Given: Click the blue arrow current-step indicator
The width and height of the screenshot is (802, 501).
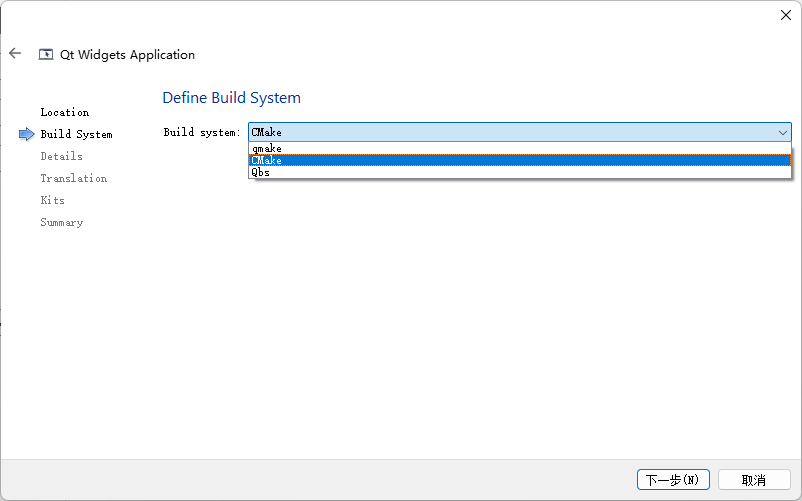Looking at the screenshot, I should tap(27, 134).
